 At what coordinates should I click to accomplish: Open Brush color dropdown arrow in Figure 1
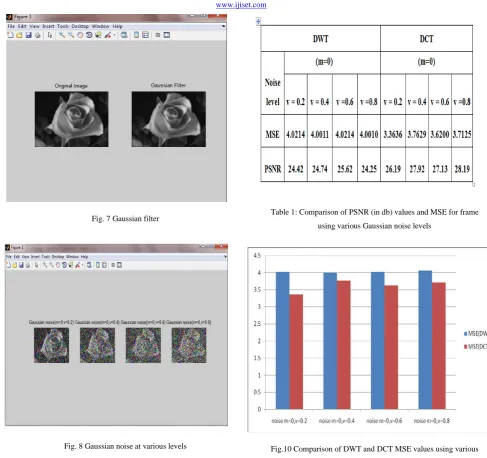(x=82, y=265)
